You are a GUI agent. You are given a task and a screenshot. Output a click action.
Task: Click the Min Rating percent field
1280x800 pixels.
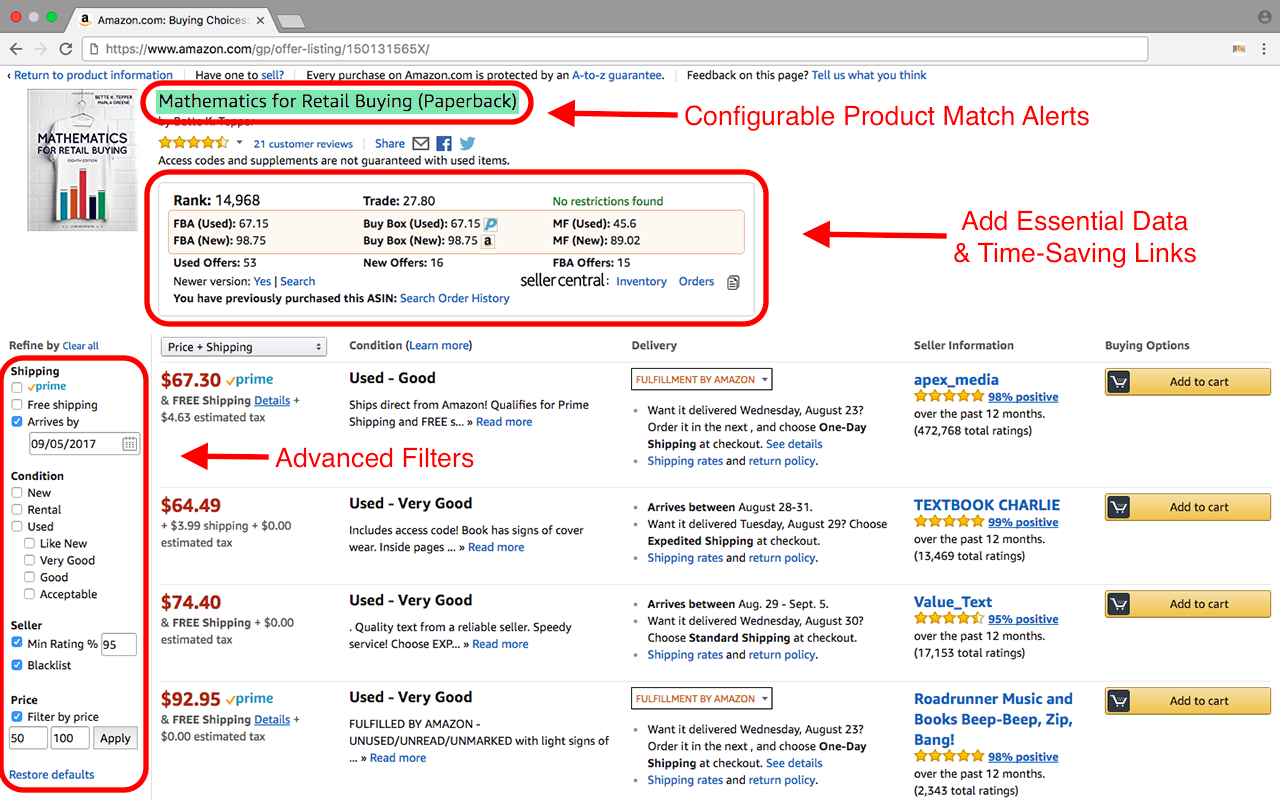(119, 644)
